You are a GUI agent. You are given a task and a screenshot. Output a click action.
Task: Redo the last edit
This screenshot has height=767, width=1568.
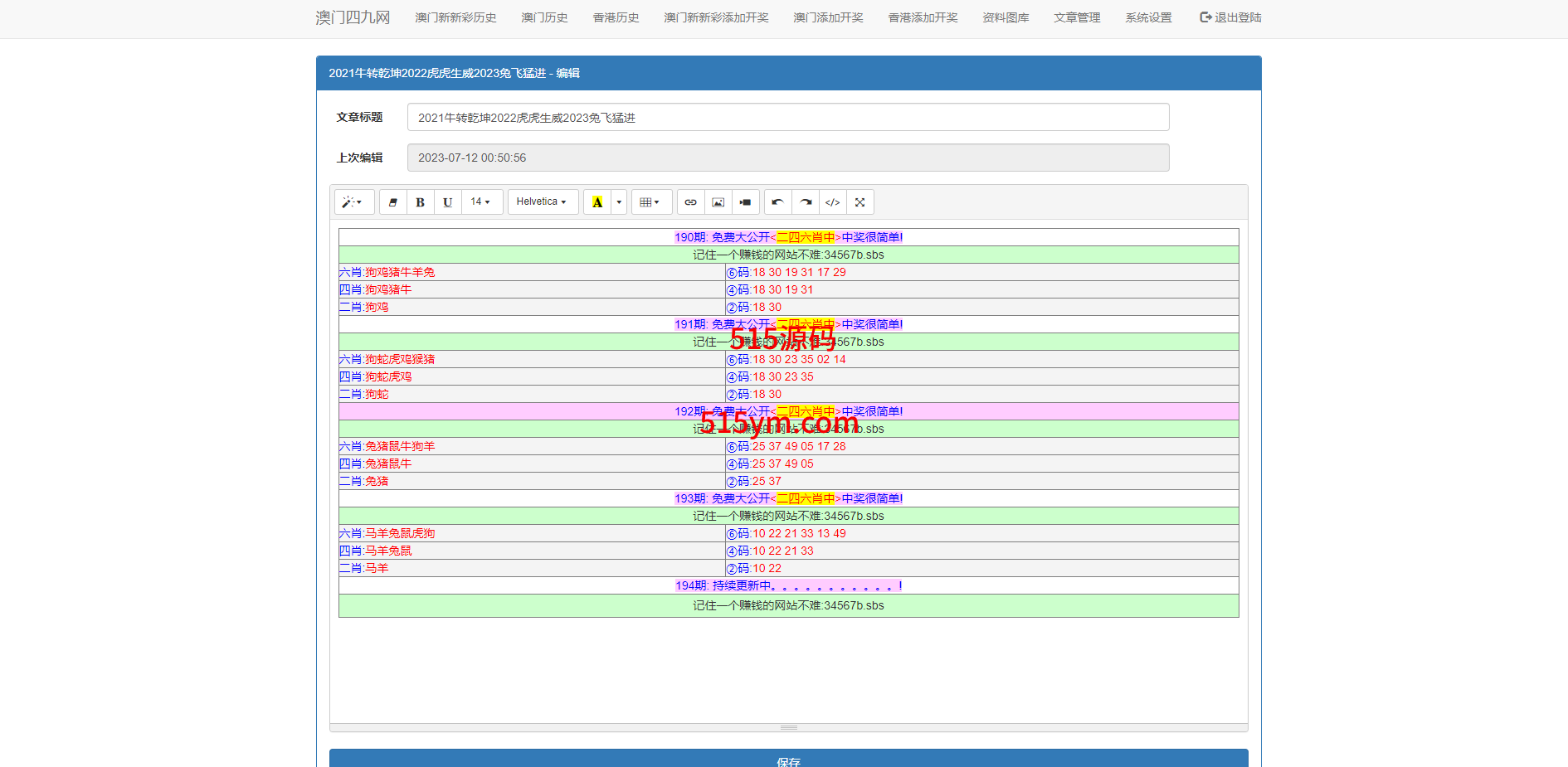805,202
